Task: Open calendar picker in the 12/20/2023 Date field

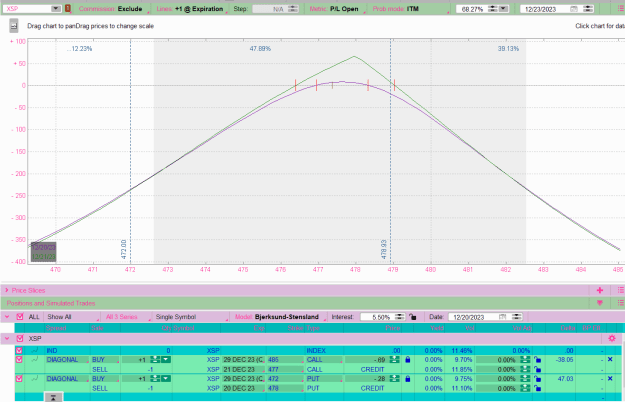Action: pos(502,317)
